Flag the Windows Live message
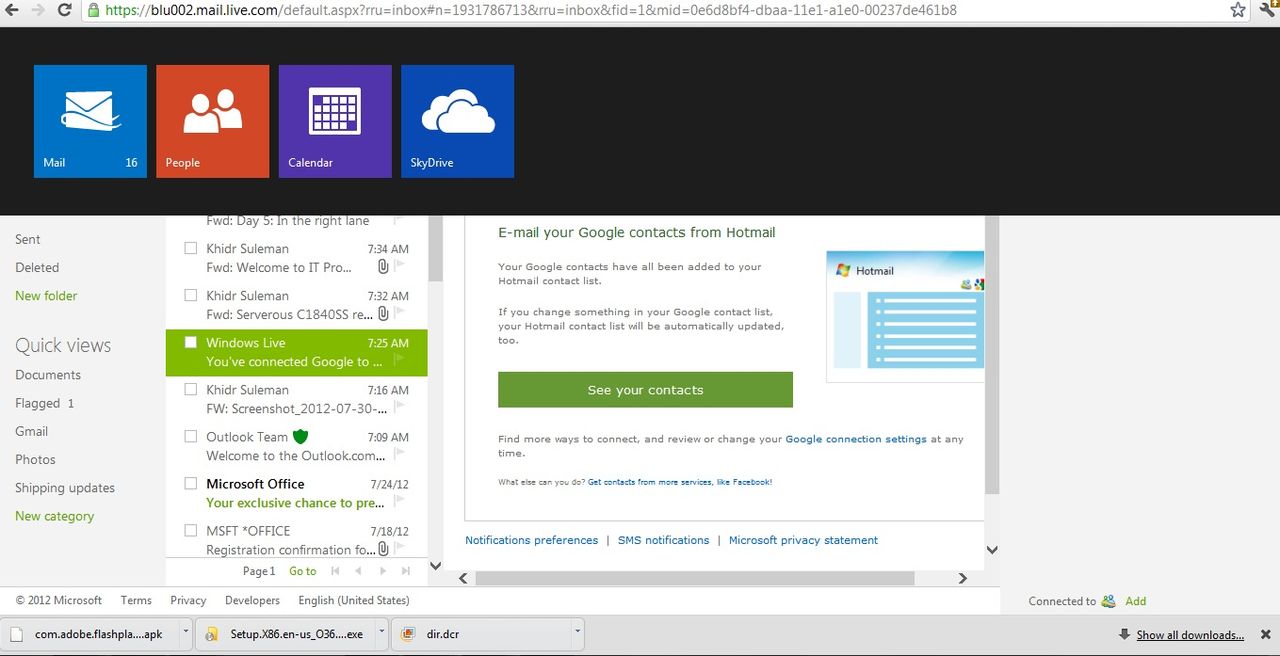This screenshot has height=656, width=1280. 400,361
